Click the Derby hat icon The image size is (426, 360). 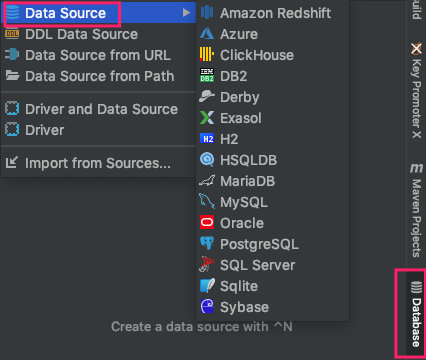207,97
